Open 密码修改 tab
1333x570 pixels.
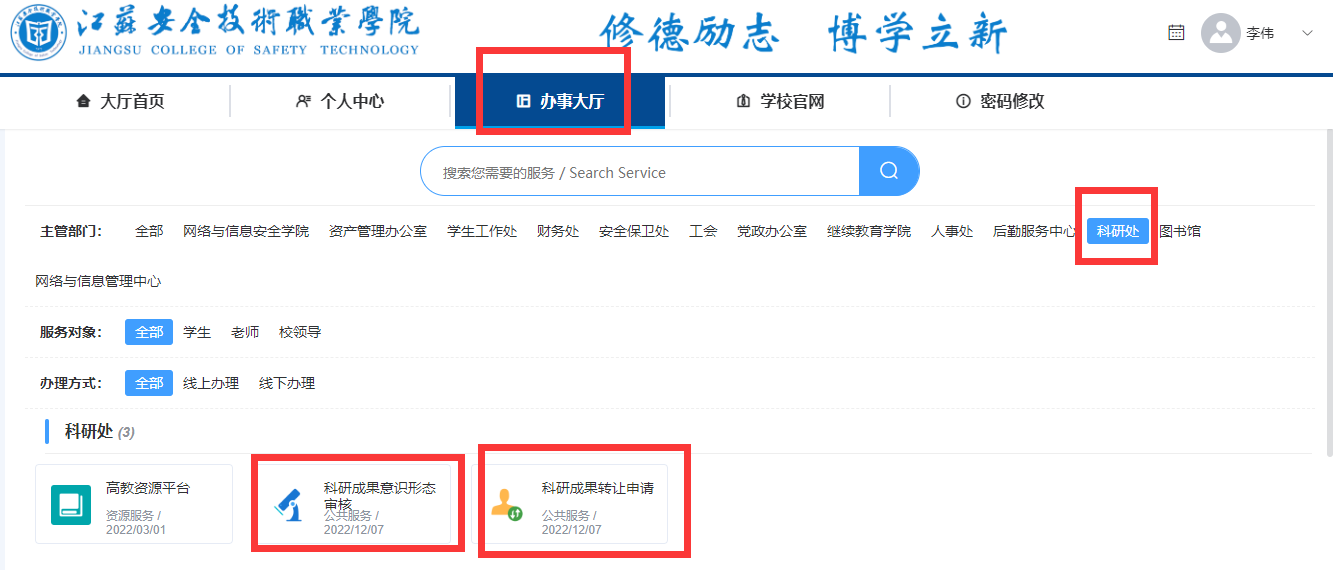click(1000, 101)
